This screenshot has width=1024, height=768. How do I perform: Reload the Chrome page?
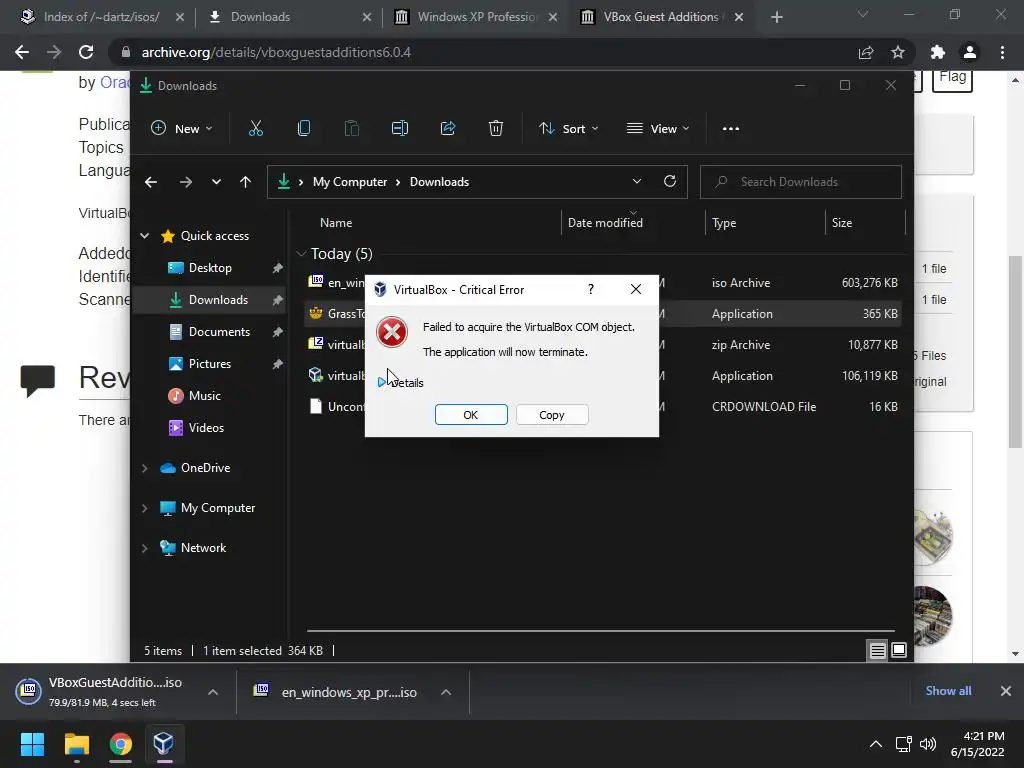pyautogui.click(x=86, y=52)
